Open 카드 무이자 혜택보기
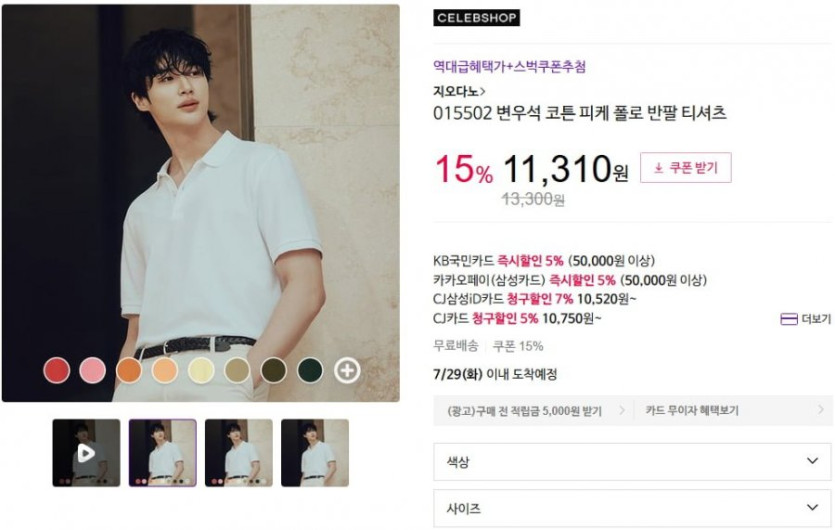835x530 pixels. pyautogui.click(x=692, y=411)
